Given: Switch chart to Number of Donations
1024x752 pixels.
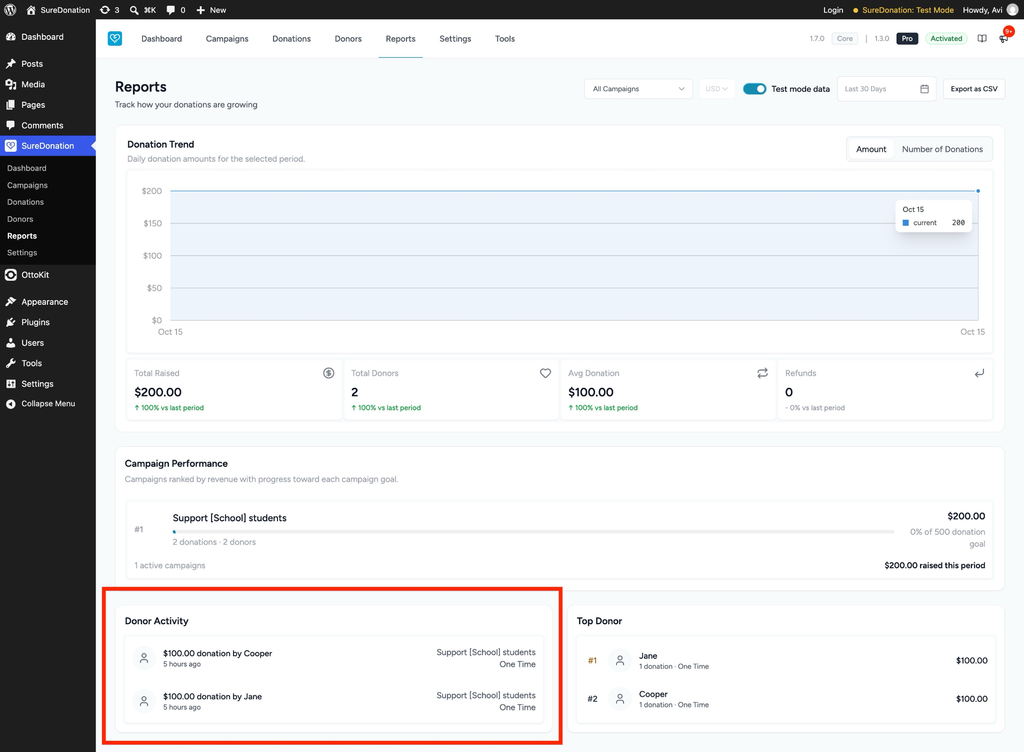Looking at the screenshot, I should click(x=942, y=149).
